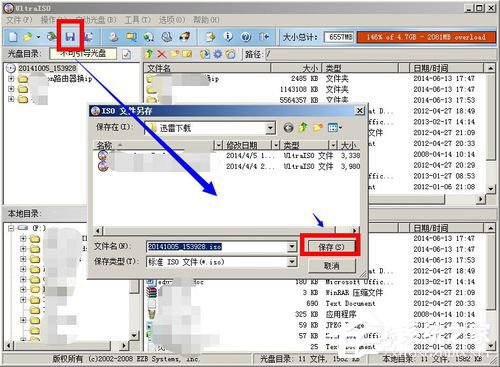Click the green Up-folder icon beside 路径
The image size is (500, 367).
(149, 54)
